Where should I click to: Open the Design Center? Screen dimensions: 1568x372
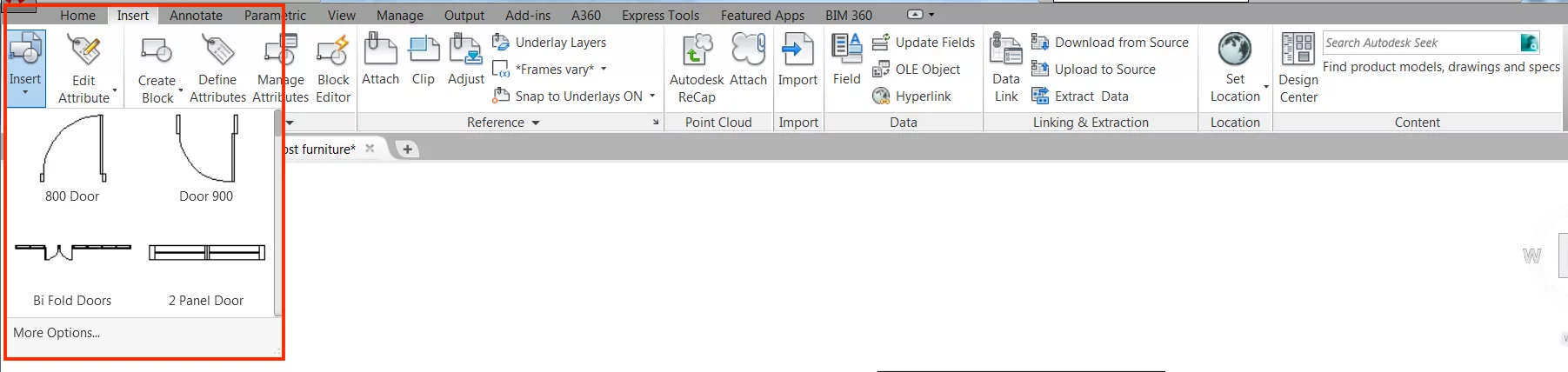1298,69
